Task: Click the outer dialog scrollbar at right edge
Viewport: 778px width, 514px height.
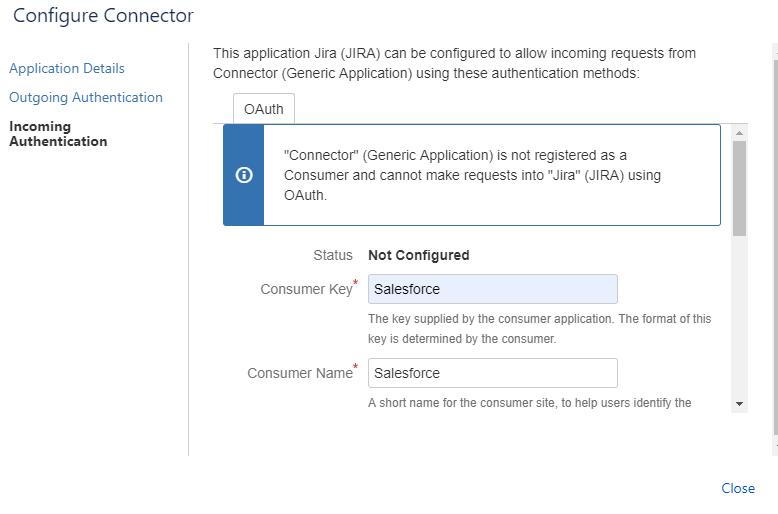Action: [x=775, y=248]
